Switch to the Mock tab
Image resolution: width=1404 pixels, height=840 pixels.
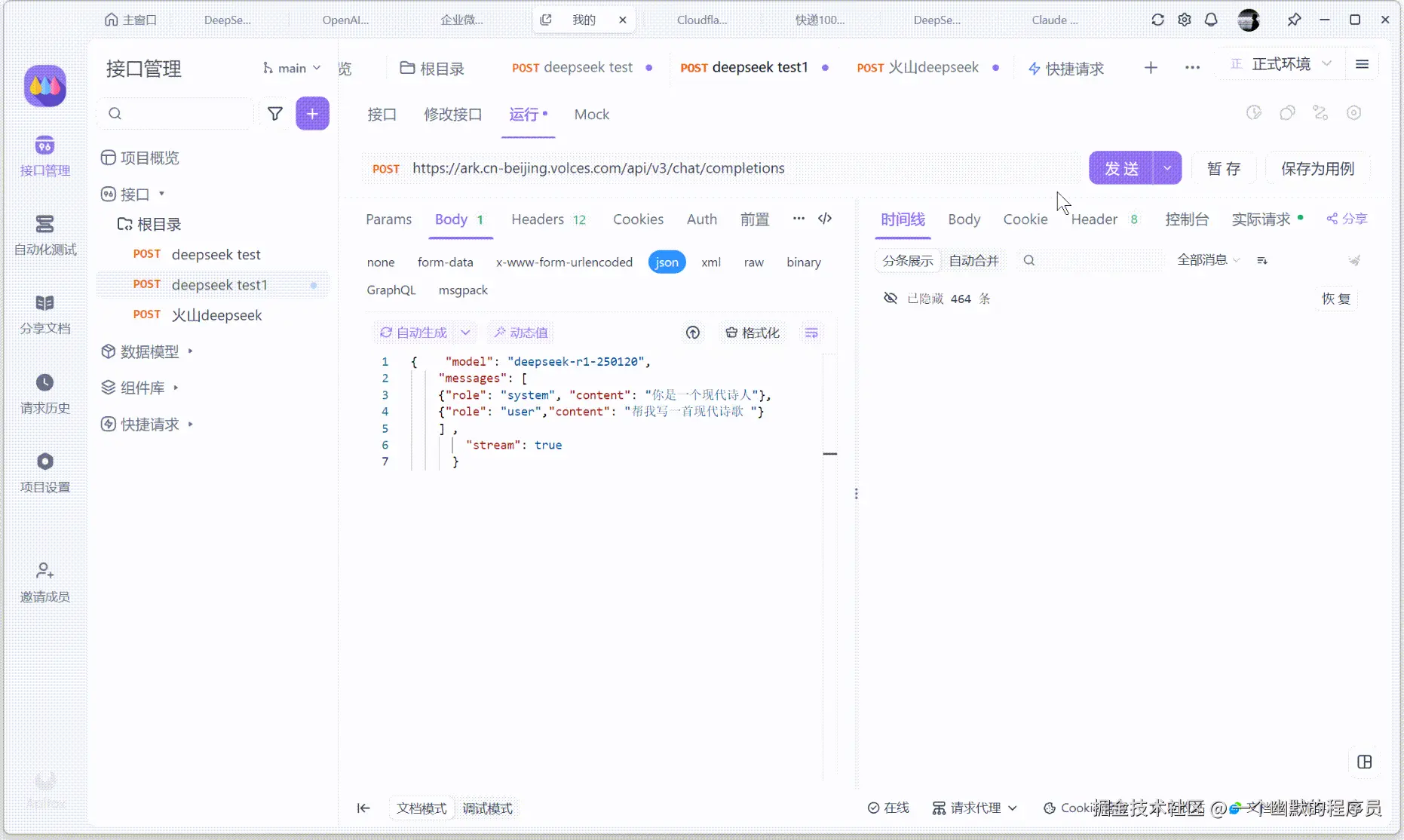click(592, 115)
